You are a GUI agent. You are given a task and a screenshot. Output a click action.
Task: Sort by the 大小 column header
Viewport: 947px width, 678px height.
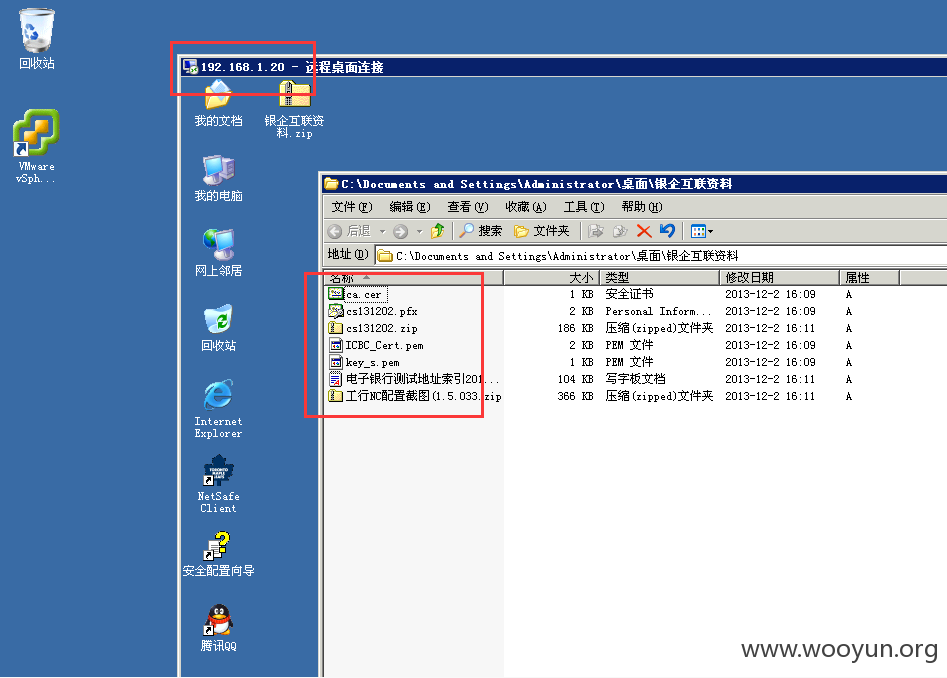(551, 278)
